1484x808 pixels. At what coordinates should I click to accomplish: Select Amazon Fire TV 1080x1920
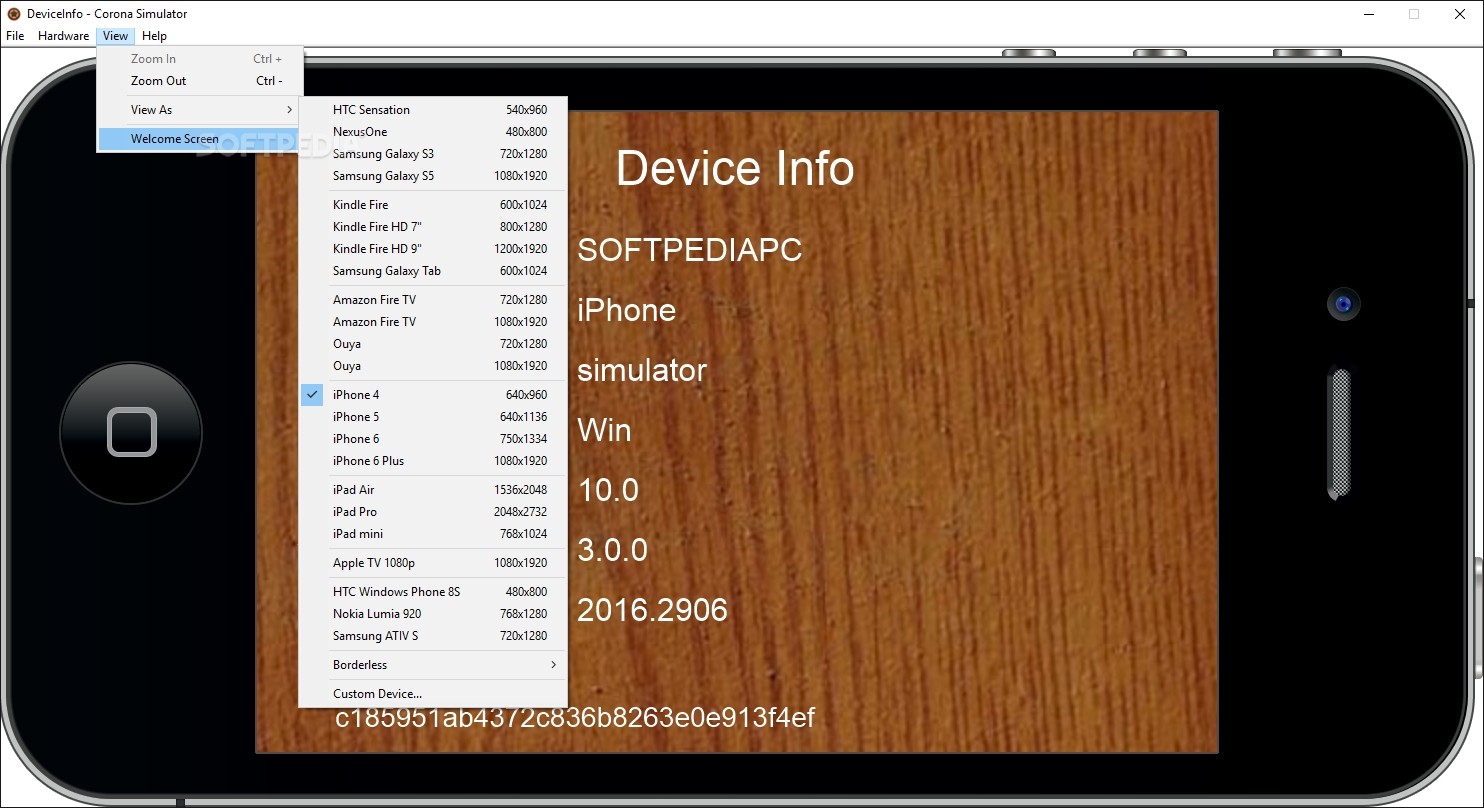tap(433, 322)
